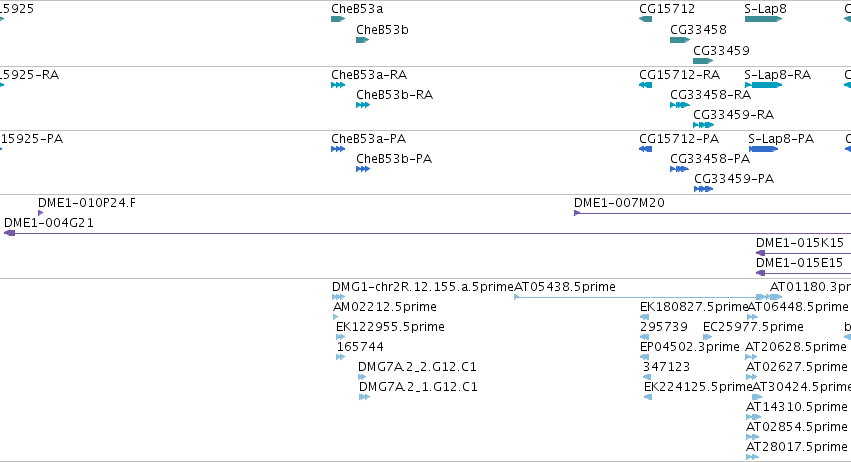The height and width of the screenshot is (462, 851).
Task: Click the DME1-015E15 clone arrowhead
Action: [x=760, y=273]
